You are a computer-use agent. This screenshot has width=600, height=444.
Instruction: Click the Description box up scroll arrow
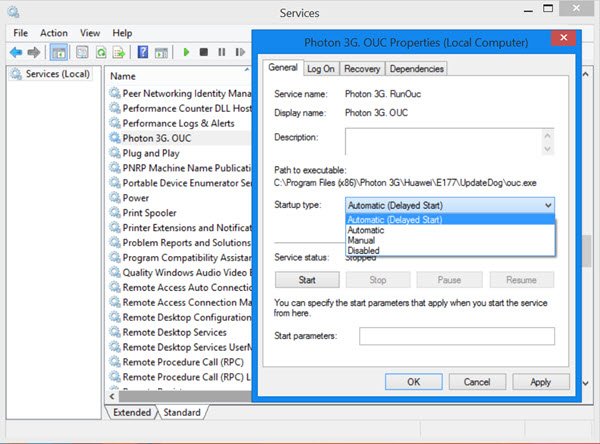(548, 135)
